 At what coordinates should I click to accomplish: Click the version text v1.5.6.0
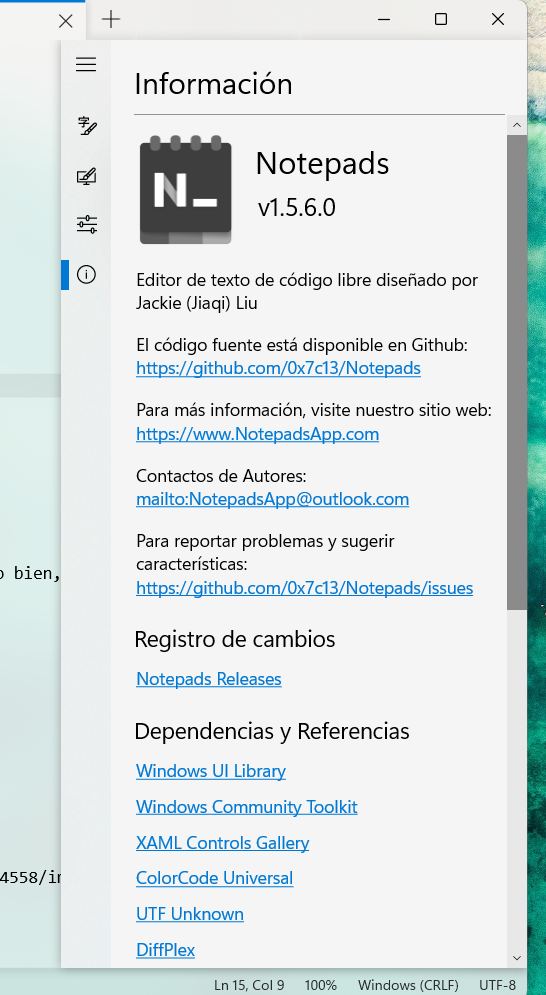[296, 208]
